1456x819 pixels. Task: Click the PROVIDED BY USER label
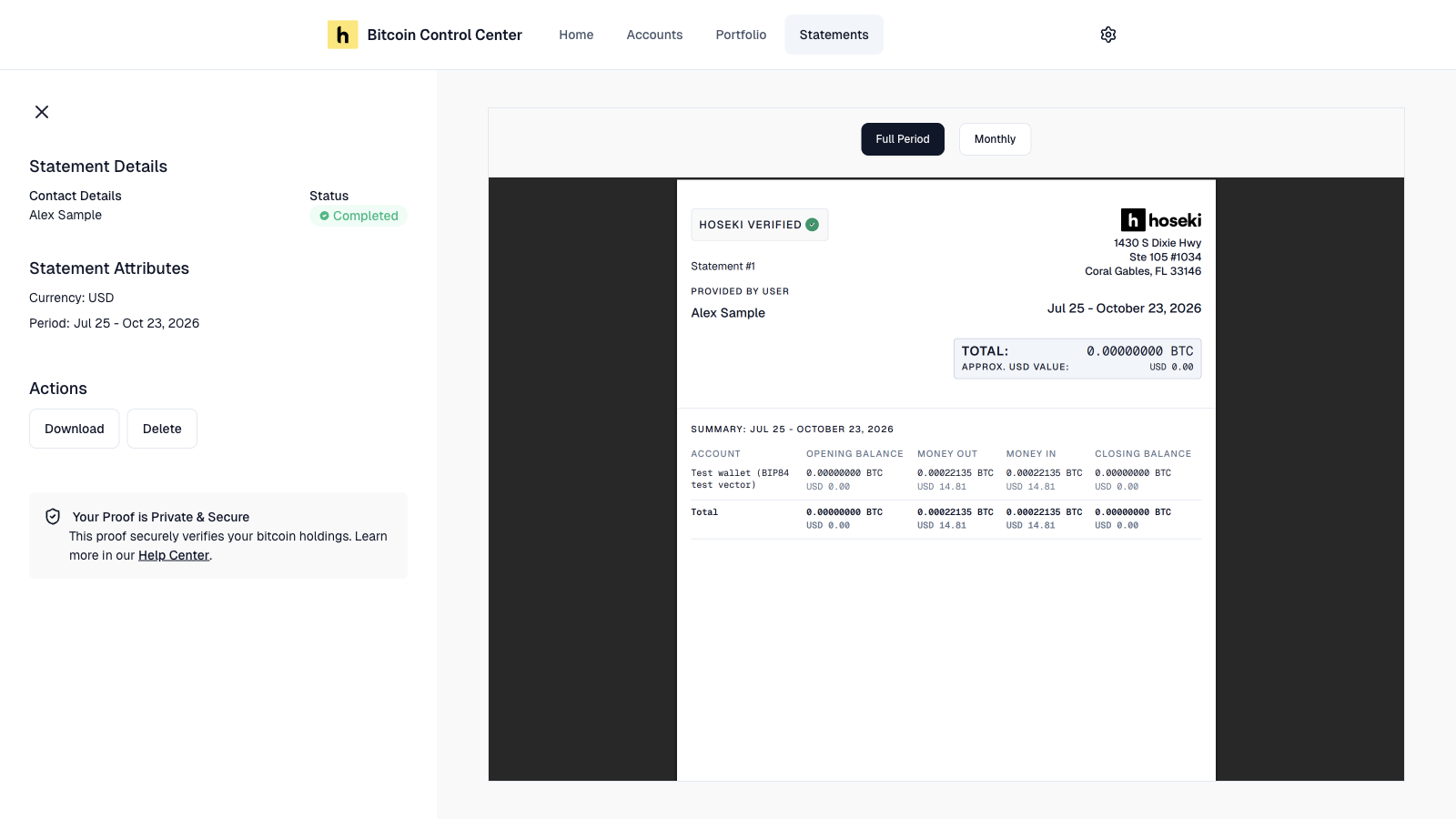pyautogui.click(x=740, y=291)
